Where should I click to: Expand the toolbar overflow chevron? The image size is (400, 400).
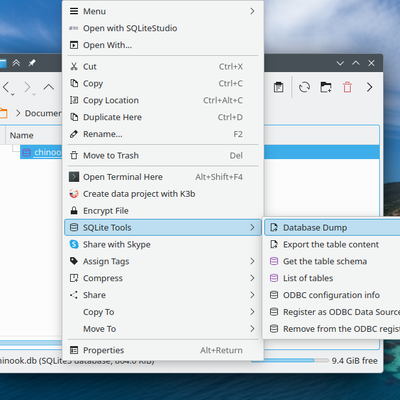tap(369, 87)
